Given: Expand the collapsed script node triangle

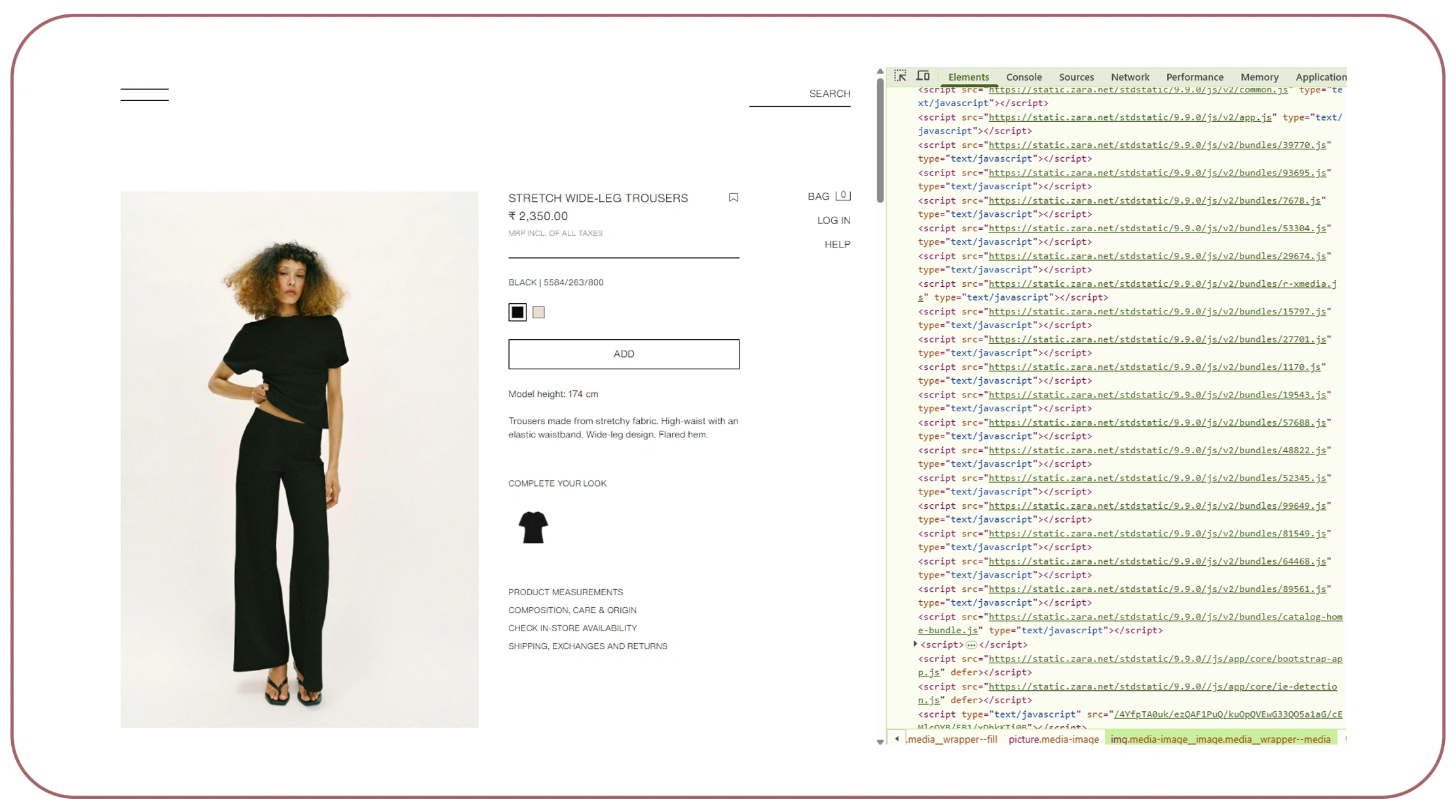Looking at the screenshot, I should tap(915, 644).
